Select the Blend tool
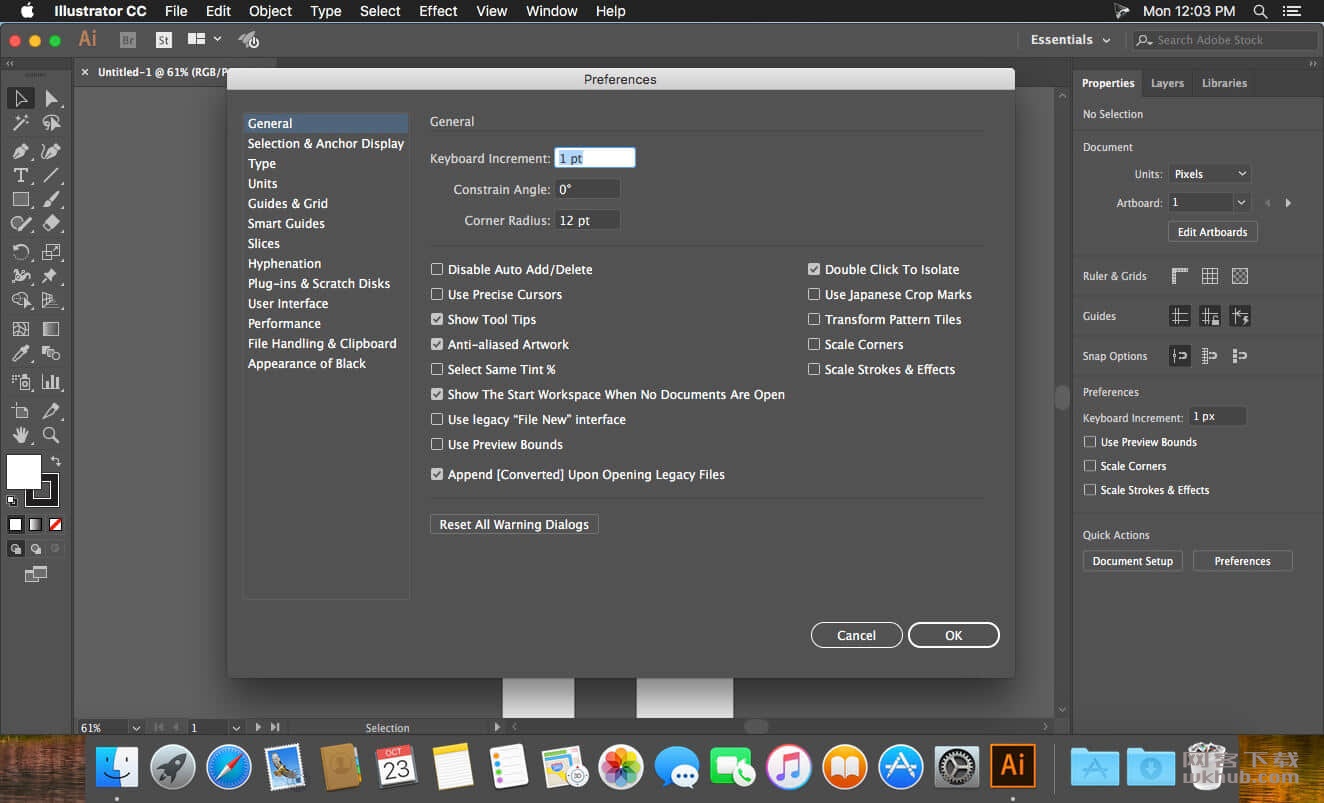The height and width of the screenshot is (803, 1324). [x=51, y=353]
